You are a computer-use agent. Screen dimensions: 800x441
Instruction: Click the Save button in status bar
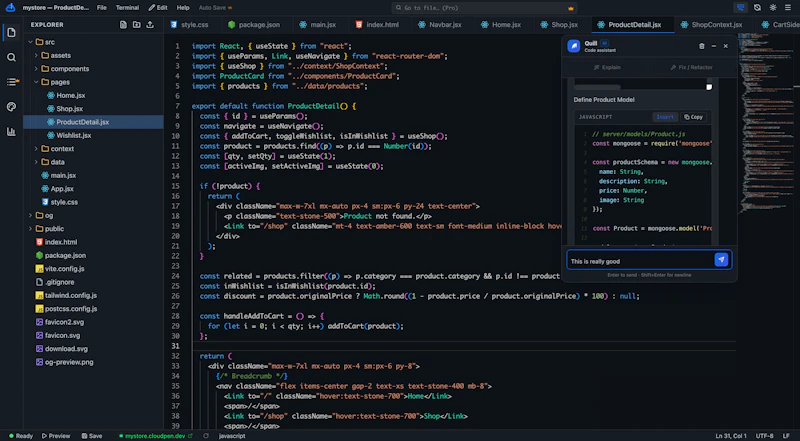coord(92,436)
